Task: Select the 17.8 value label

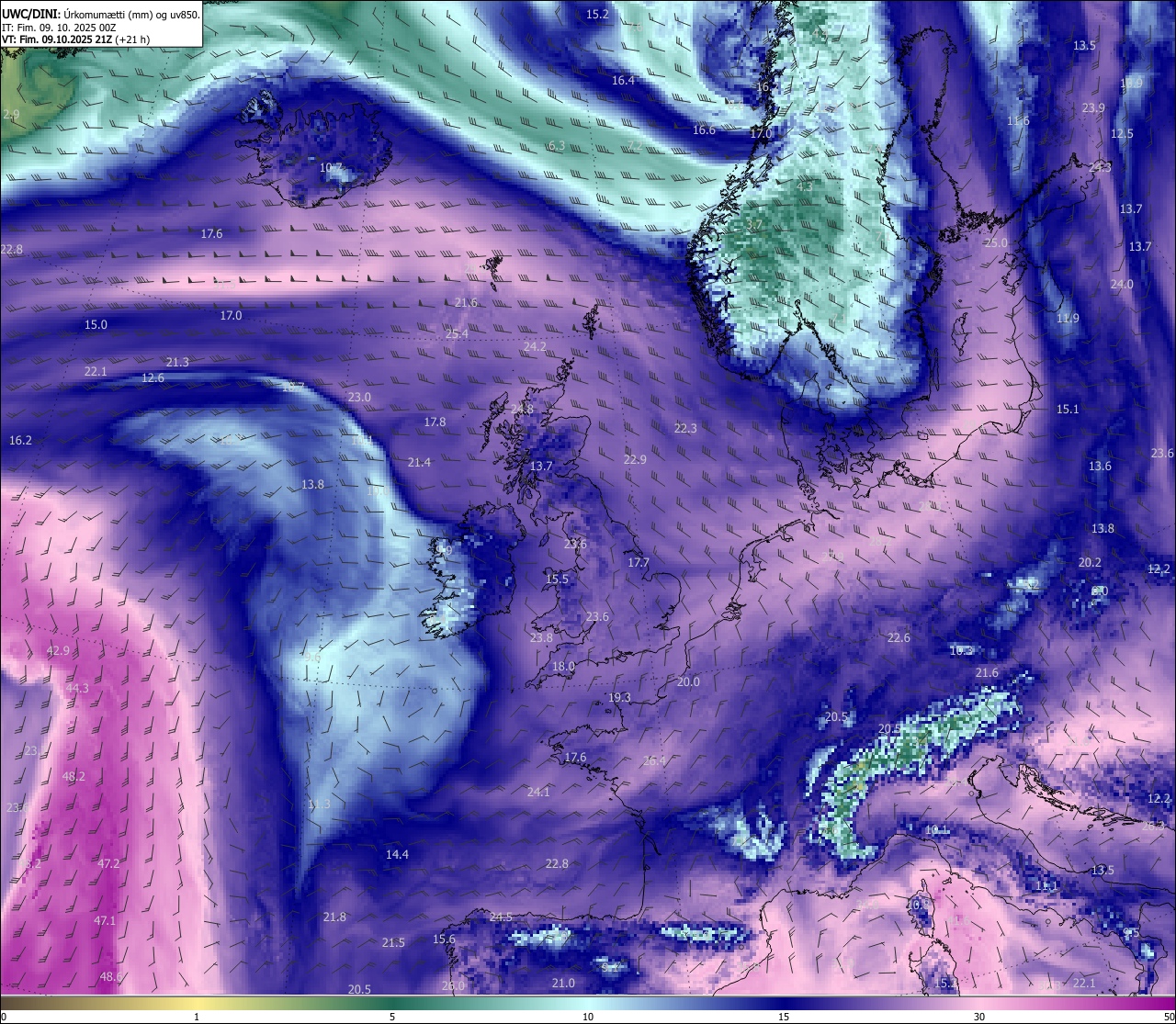Action: coord(435,422)
